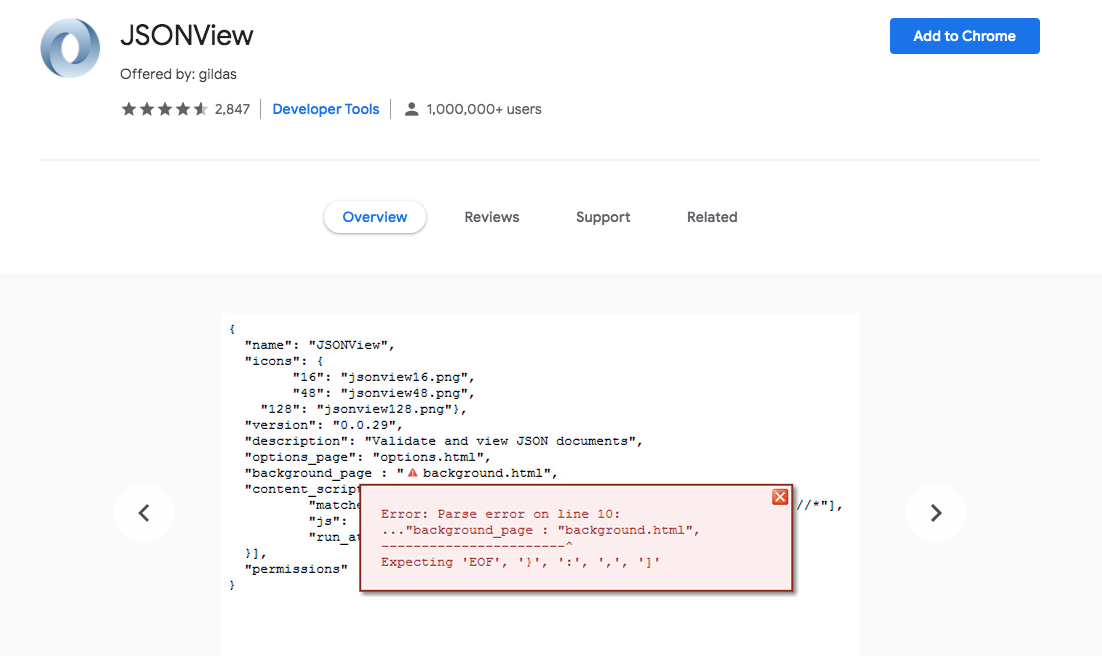Click the 1,000,000+ users label
Image resolution: width=1102 pixels, height=656 pixels.
click(484, 110)
